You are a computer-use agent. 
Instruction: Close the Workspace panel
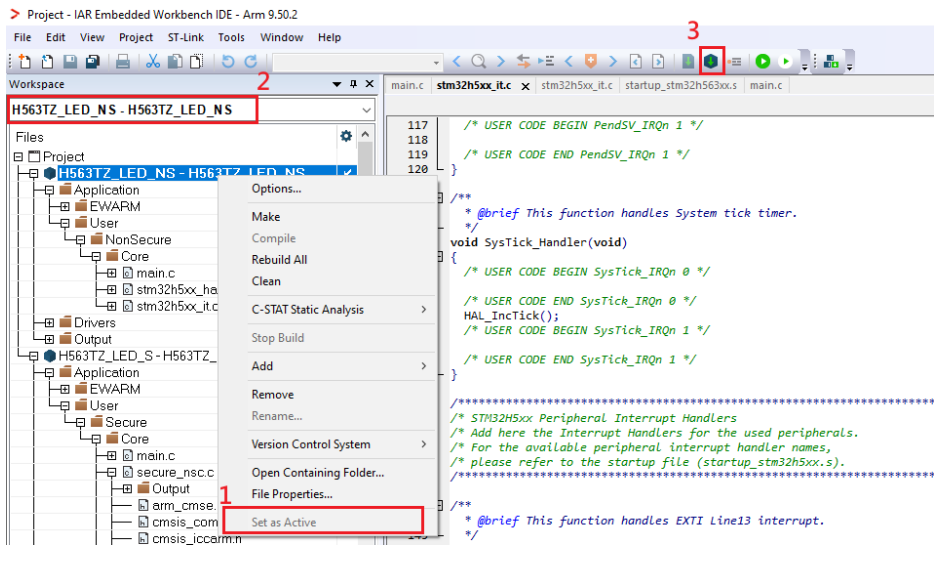(x=369, y=84)
